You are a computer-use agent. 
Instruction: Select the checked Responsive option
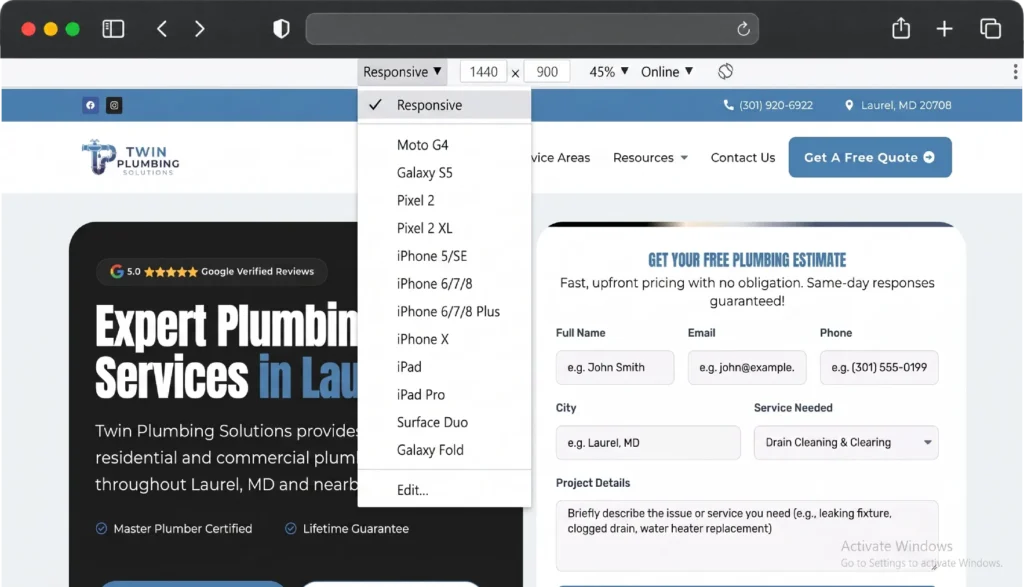point(444,105)
